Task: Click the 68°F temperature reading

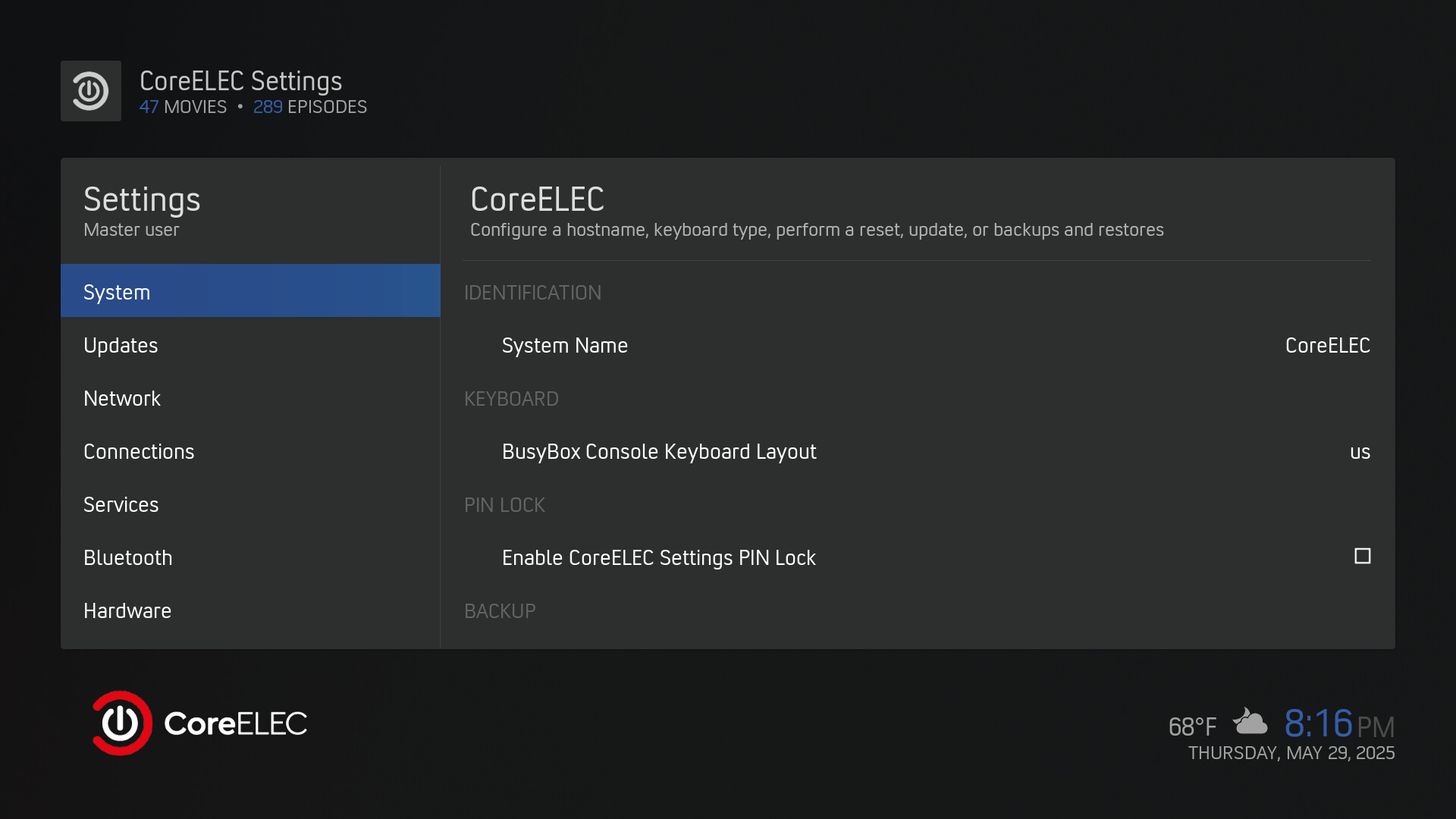Action: coord(1192,727)
